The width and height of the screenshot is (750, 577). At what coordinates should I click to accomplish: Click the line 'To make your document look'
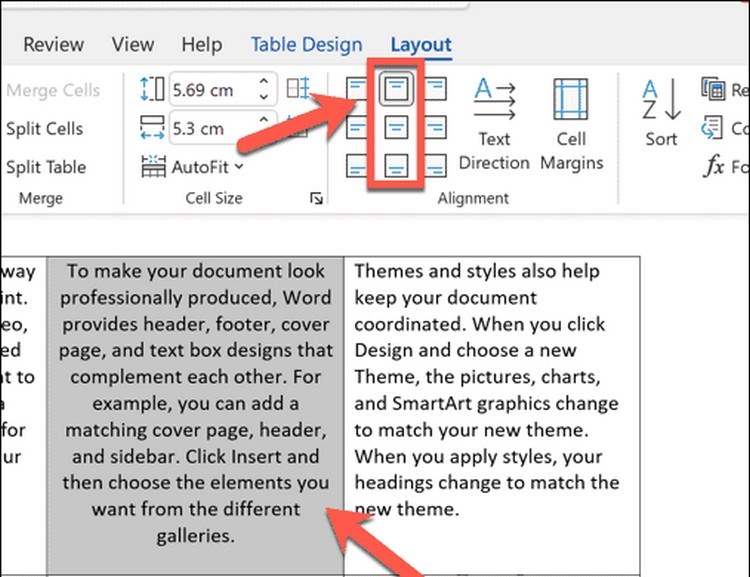(196, 271)
